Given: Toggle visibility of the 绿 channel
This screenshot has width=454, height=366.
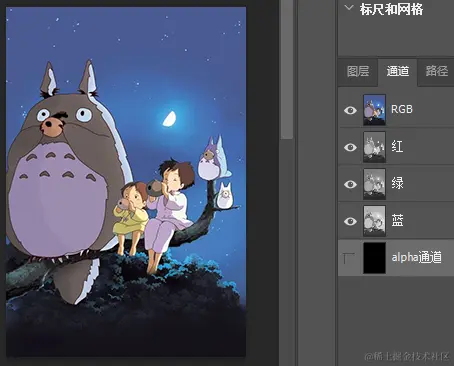Looking at the screenshot, I should click(350, 184).
